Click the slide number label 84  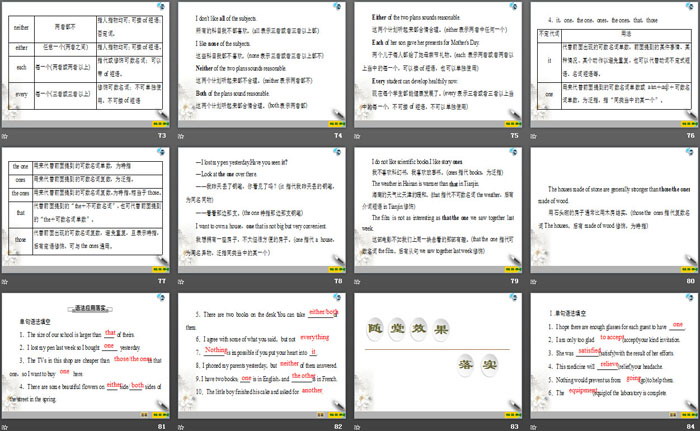[x=691, y=427]
